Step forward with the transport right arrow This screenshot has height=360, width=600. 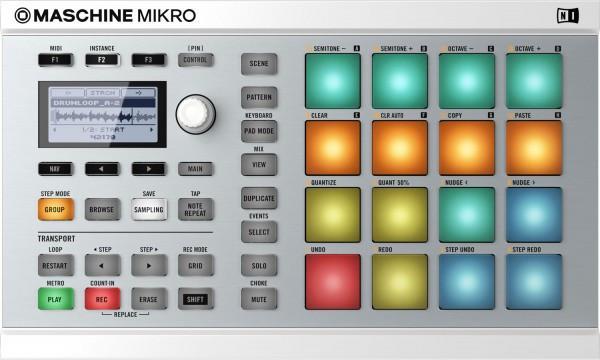[x=149, y=266]
